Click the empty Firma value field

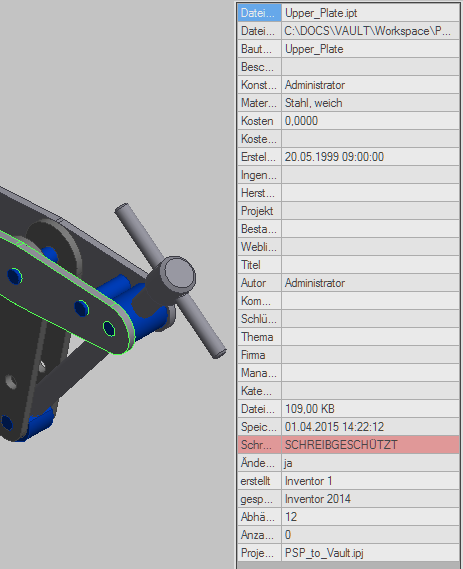click(370, 355)
